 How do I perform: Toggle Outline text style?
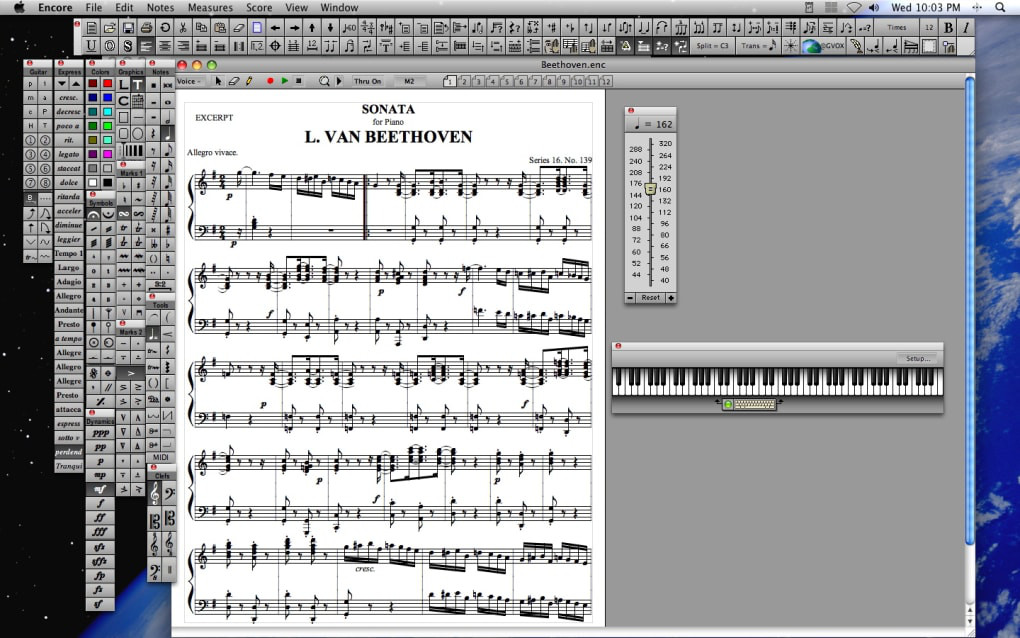click(x=110, y=46)
